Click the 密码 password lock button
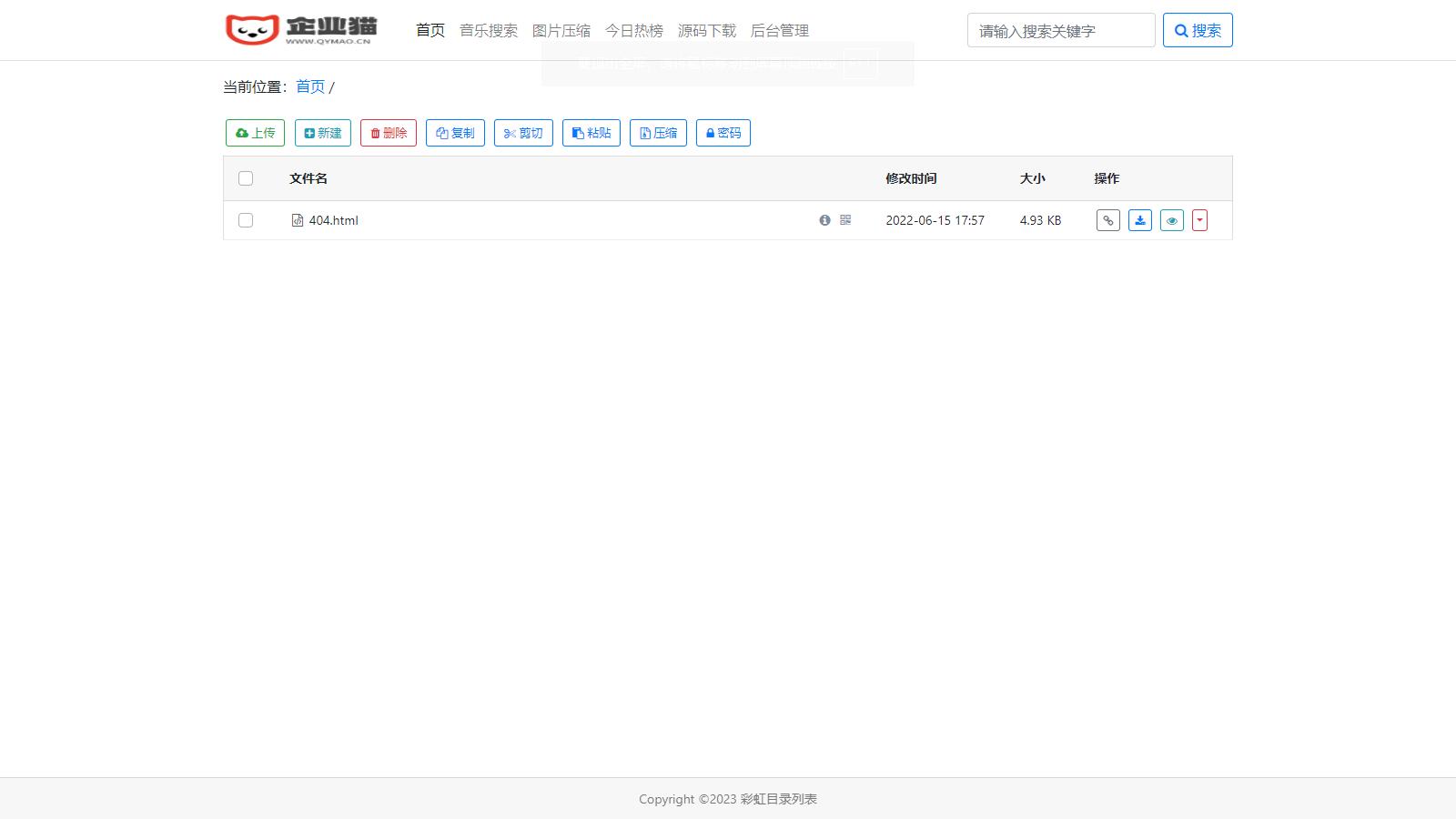This screenshot has width=1456, height=819. click(x=723, y=133)
